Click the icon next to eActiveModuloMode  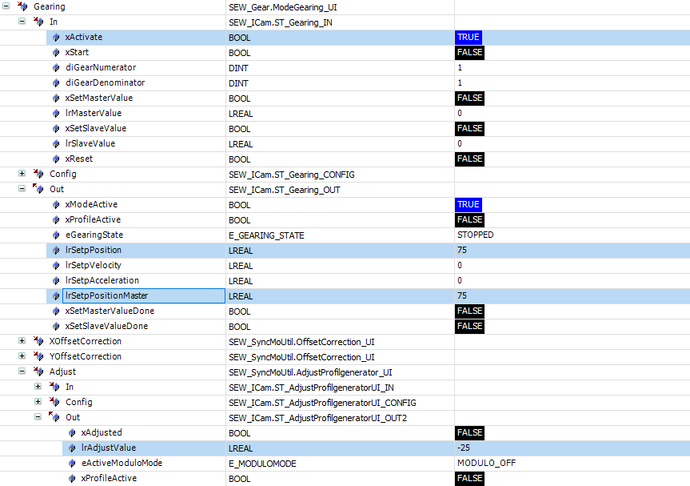(71, 463)
